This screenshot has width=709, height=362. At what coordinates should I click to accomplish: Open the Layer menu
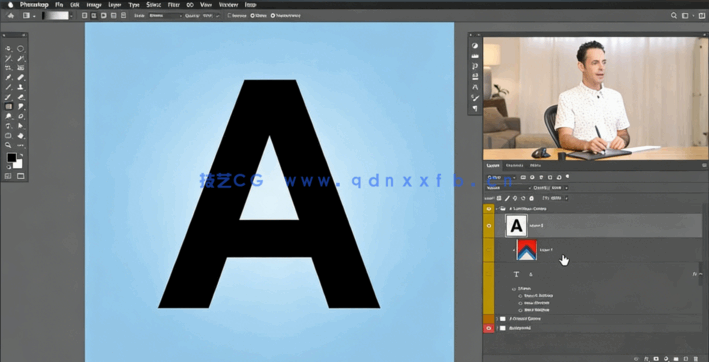[114, 5]
